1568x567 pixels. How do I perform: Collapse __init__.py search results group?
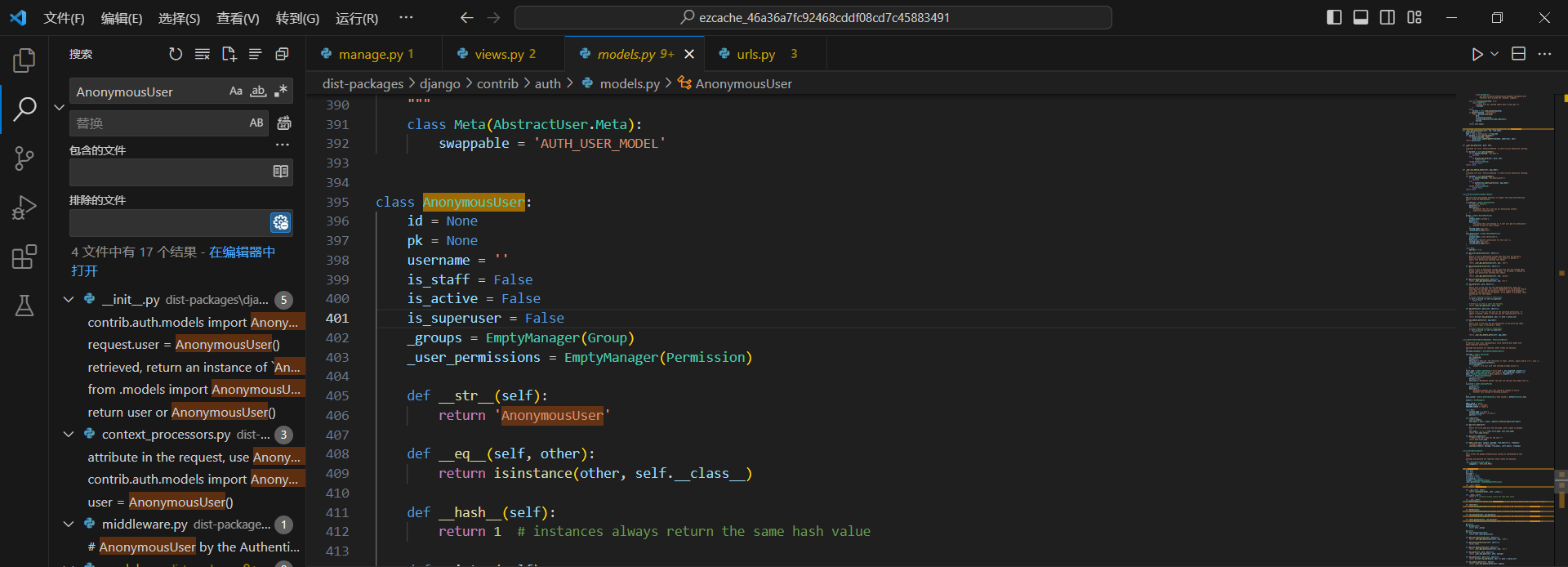point(69,300)
